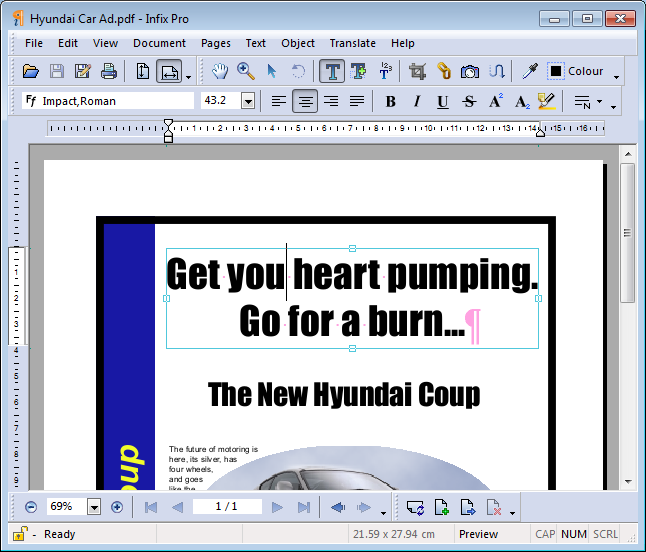646x552 pixels.
Task: Activate the Text edit tool
Action: point(332,71)
